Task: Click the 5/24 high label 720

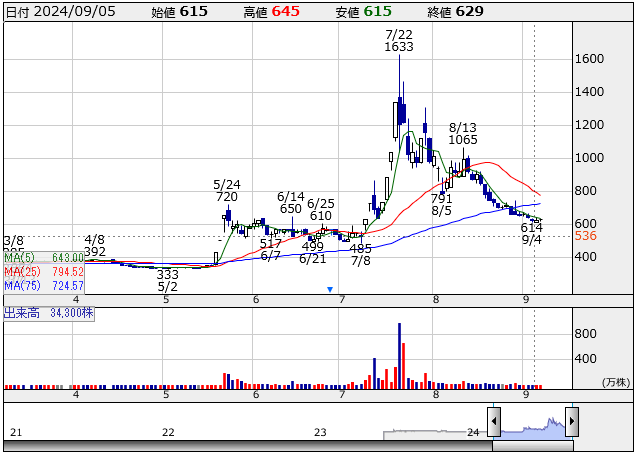Action: (227, 197)
